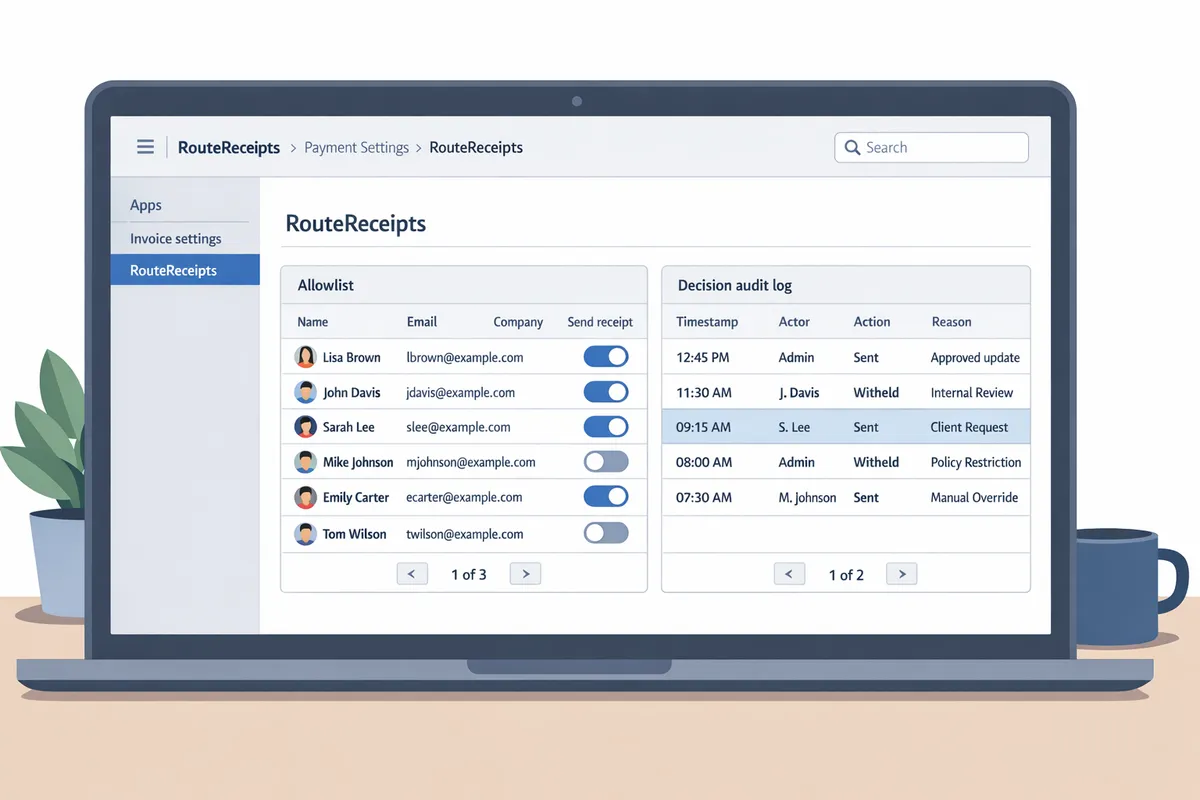Click the last RouteReceipts breadcrumb
The width and height of the screenshot is (1200, 800).
tap(476, 147)
